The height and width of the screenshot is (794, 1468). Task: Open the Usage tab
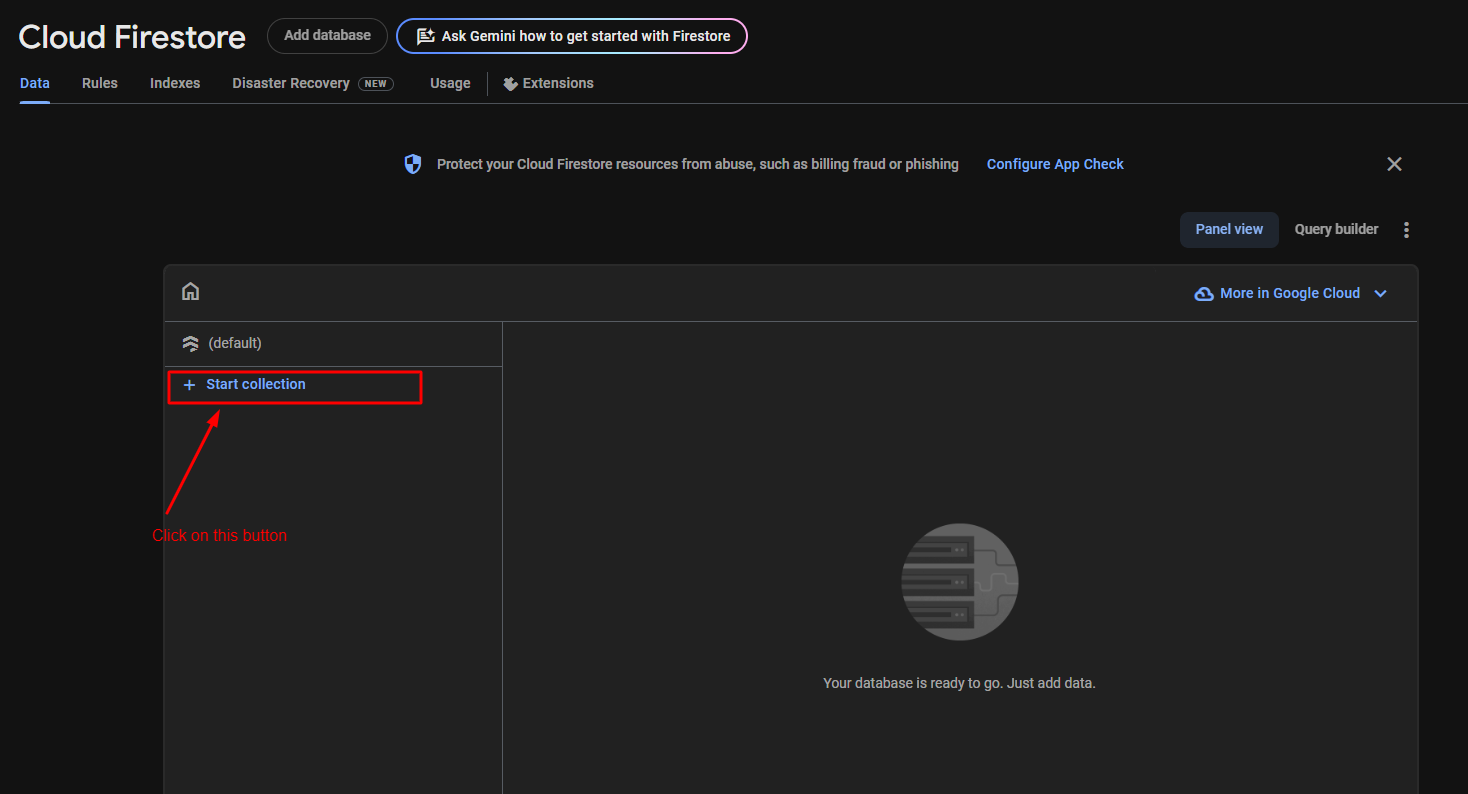click(x=450, y=83)
